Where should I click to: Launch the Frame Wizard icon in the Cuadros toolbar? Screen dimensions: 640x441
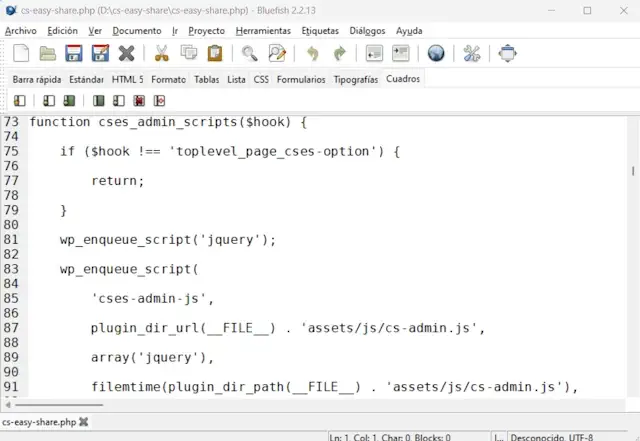pyautogui.click(x=20, y=100)
